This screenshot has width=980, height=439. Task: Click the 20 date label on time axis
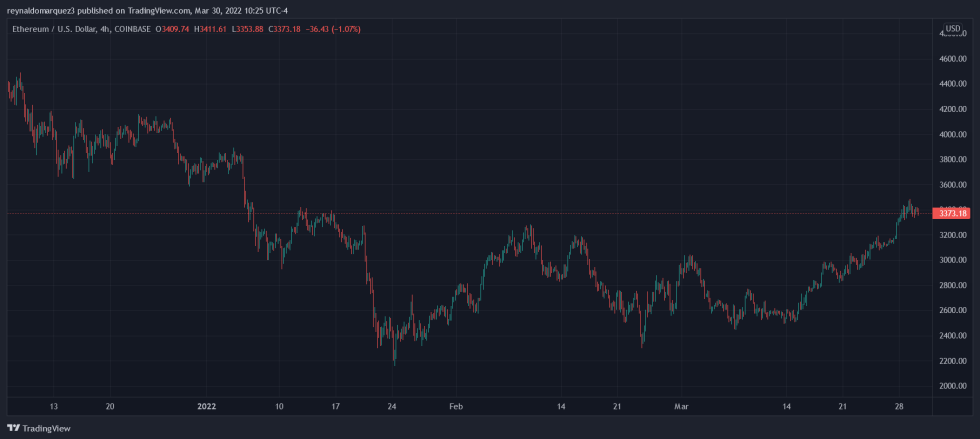tap(109, 406)
